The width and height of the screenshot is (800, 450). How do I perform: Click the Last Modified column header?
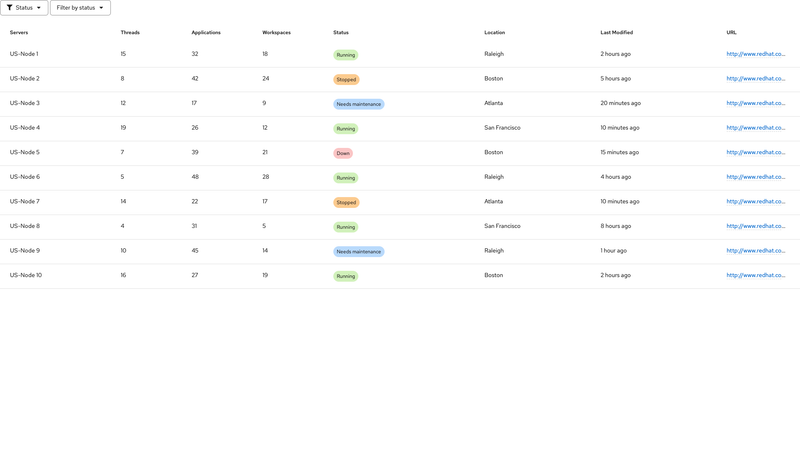click(x=616, y=32)
